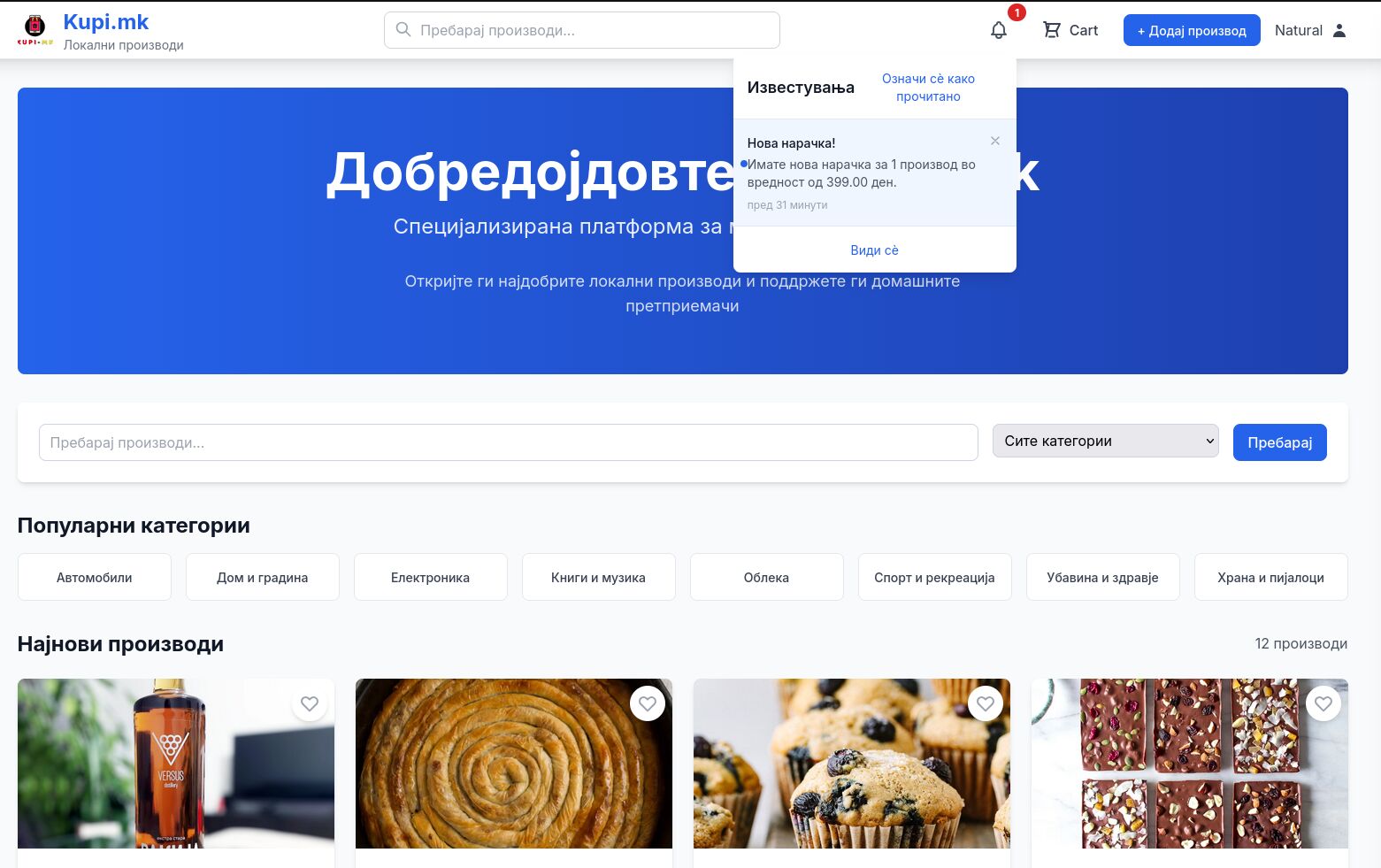Toggle heart on blueberry muffins product
This screenshot has width=1381, height=868.
tap(986, 703)
